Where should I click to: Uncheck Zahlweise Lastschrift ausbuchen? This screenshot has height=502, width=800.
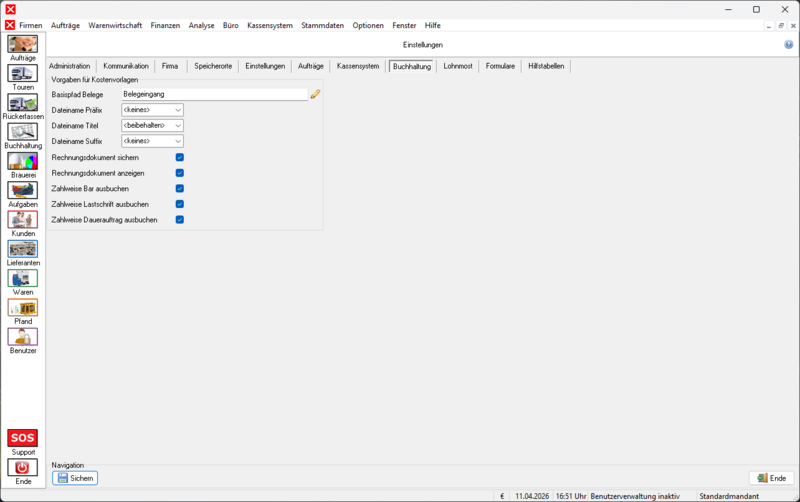(180, 204)
